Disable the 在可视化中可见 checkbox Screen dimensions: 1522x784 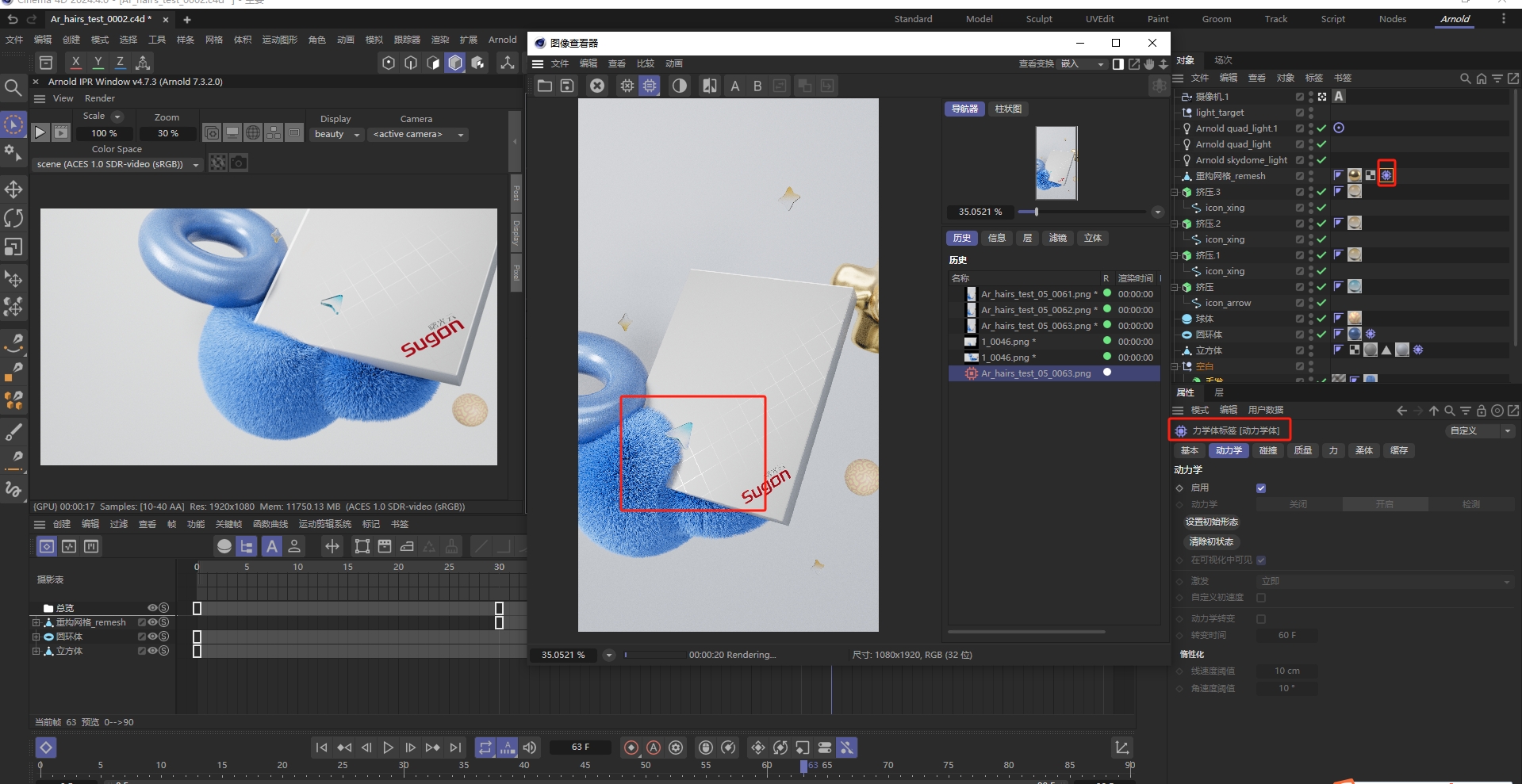(1260, 560)
